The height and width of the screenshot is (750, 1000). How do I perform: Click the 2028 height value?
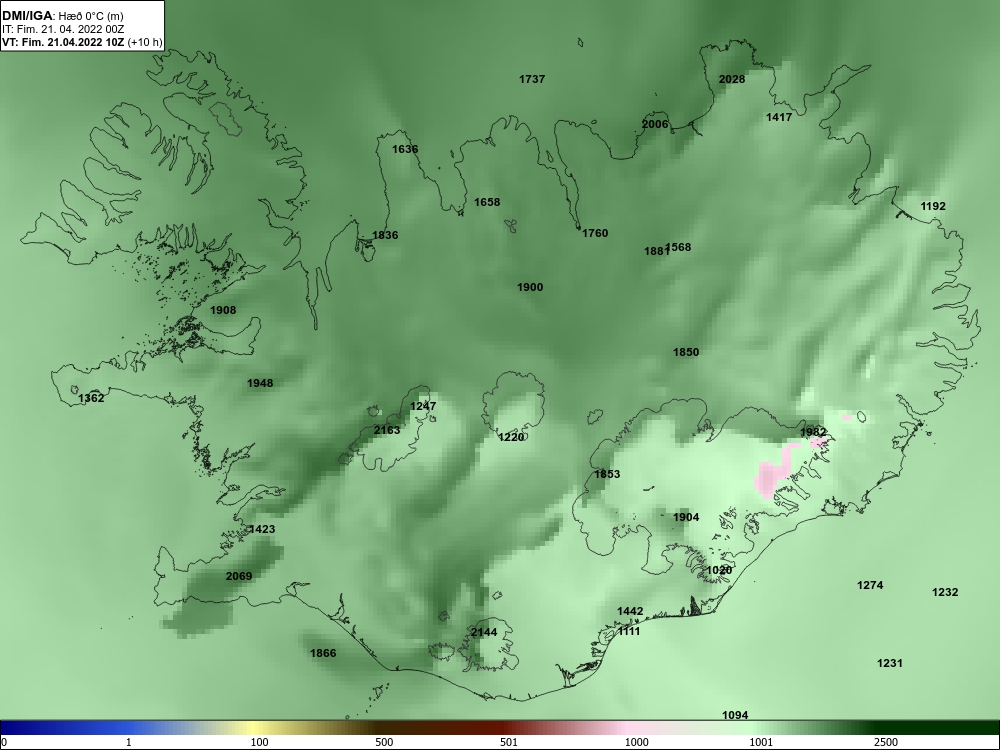pyautogui.click(x=732, y=79)
